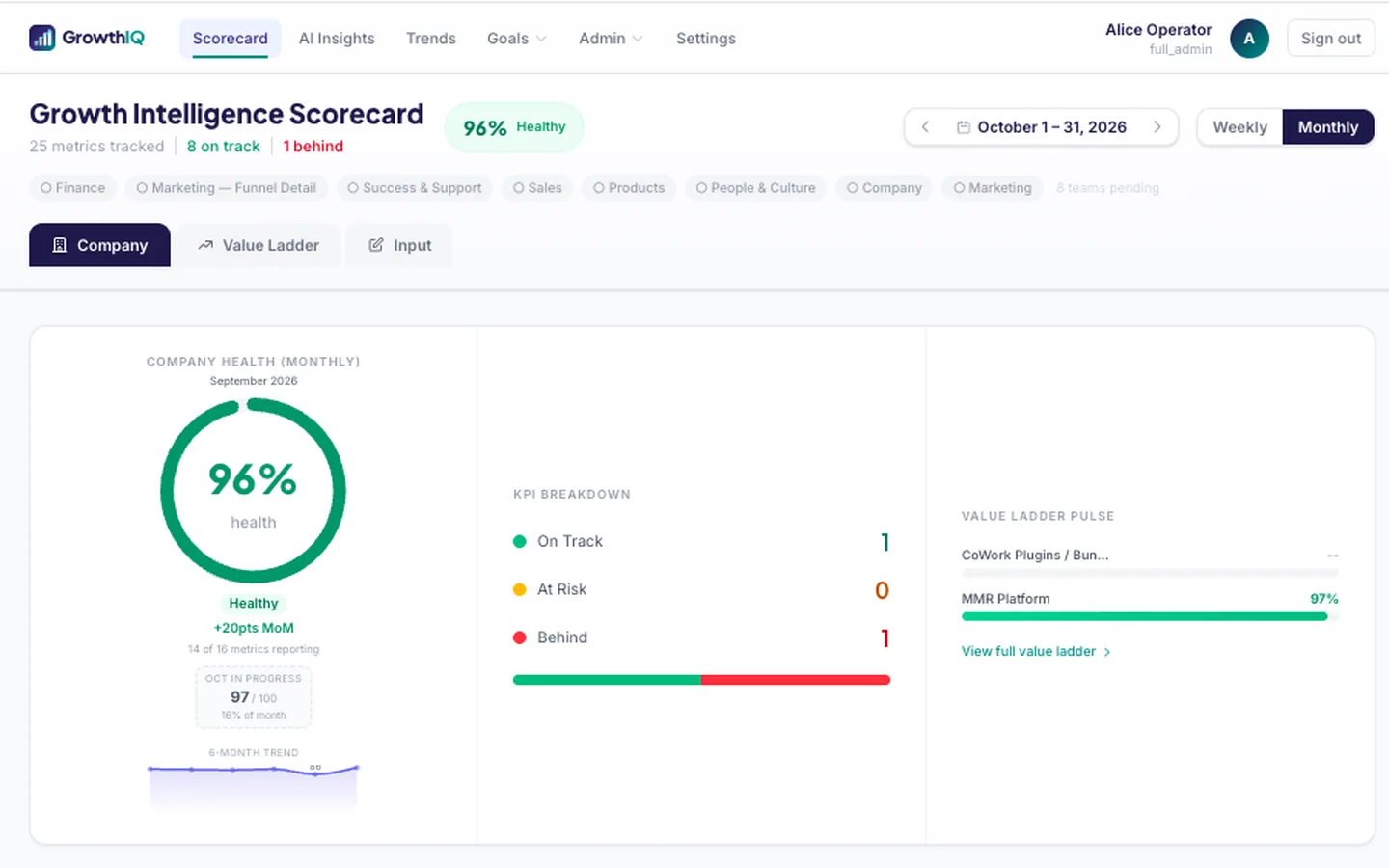The height and width of the screenshot is (868, 1389).
Task: Go to the previous month arrow
Action: [925, 127]
